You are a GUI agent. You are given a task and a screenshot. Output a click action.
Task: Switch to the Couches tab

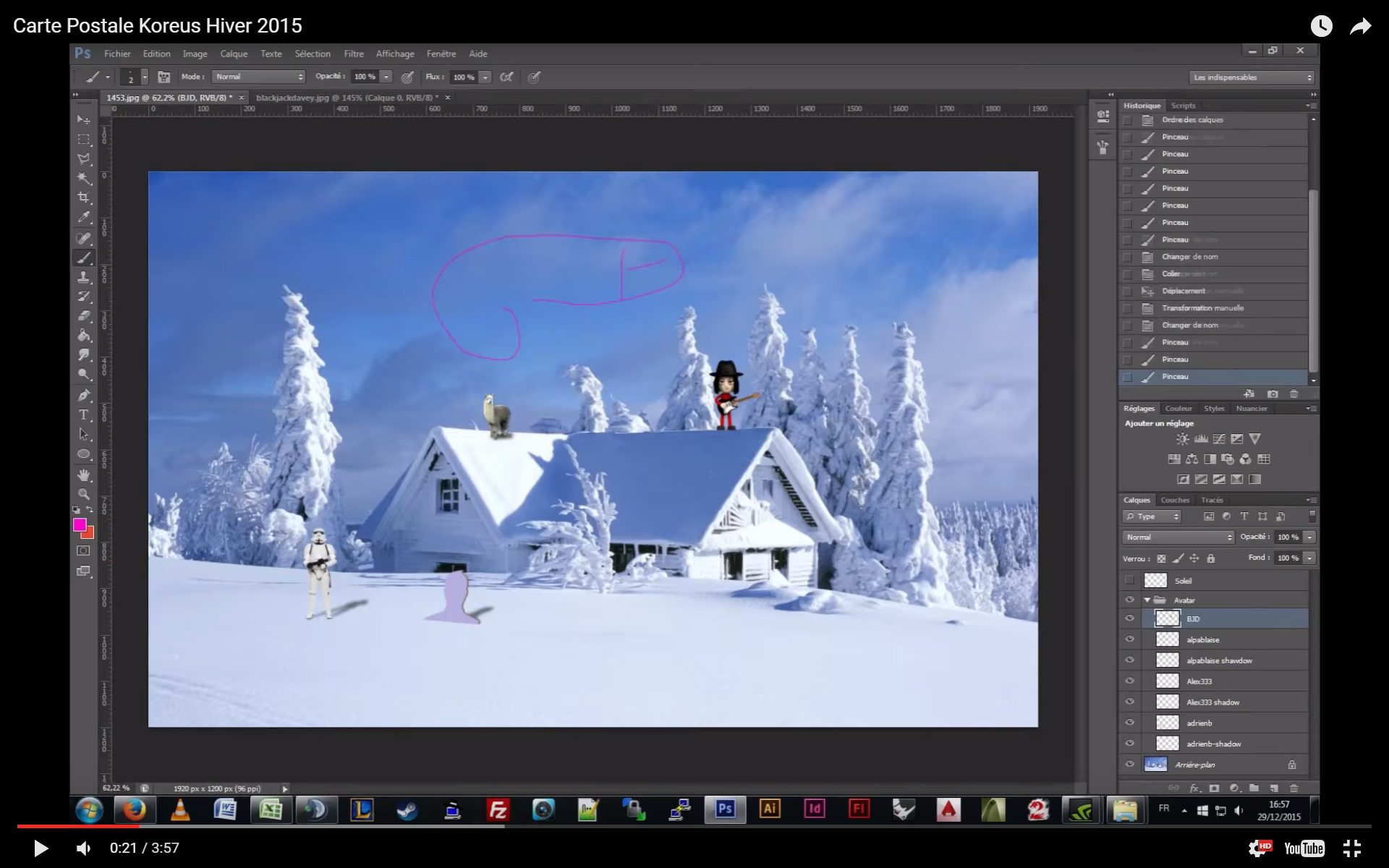coord(1174,500)
